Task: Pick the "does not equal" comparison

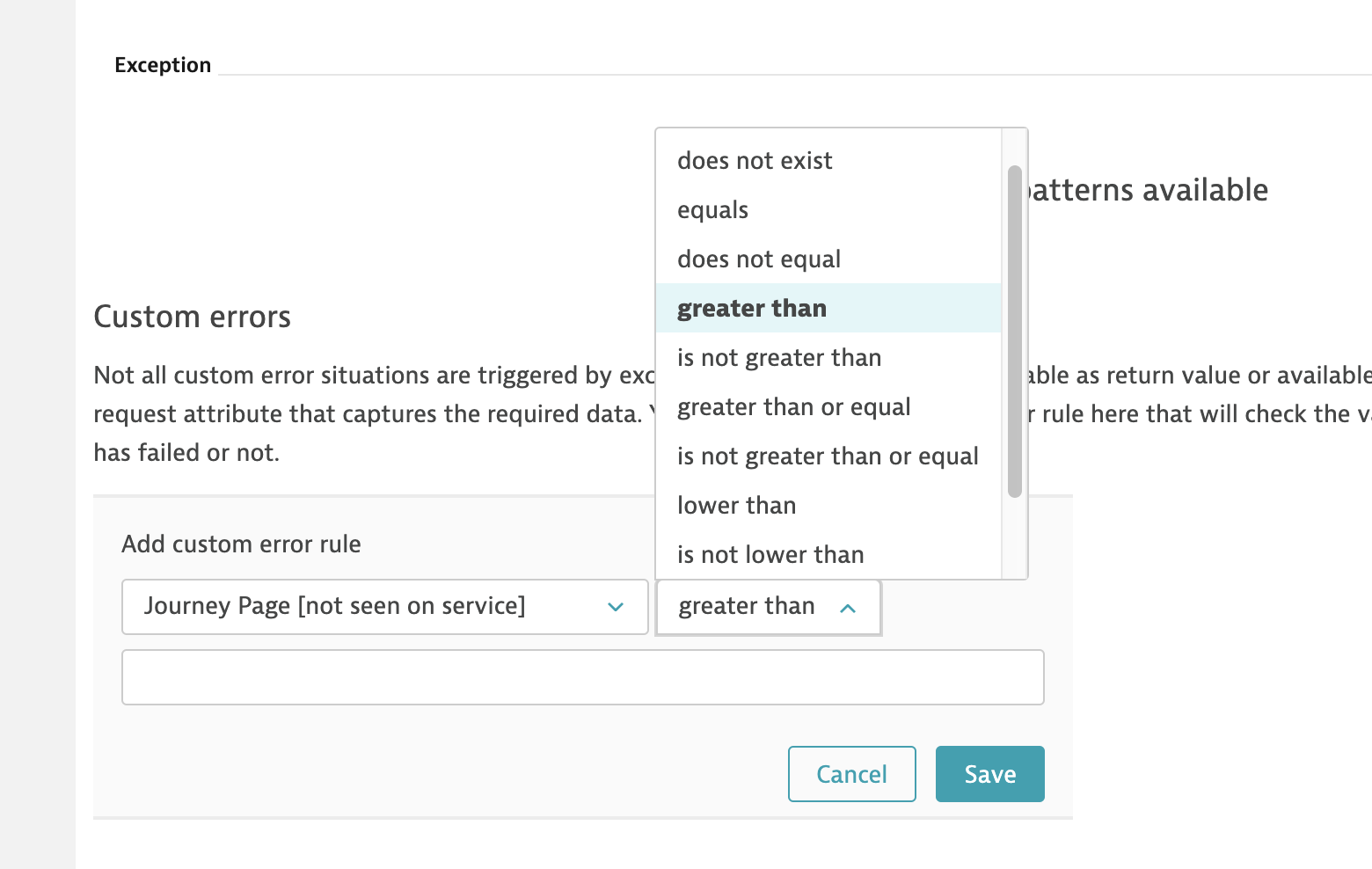Action: [x=759, y=259]
